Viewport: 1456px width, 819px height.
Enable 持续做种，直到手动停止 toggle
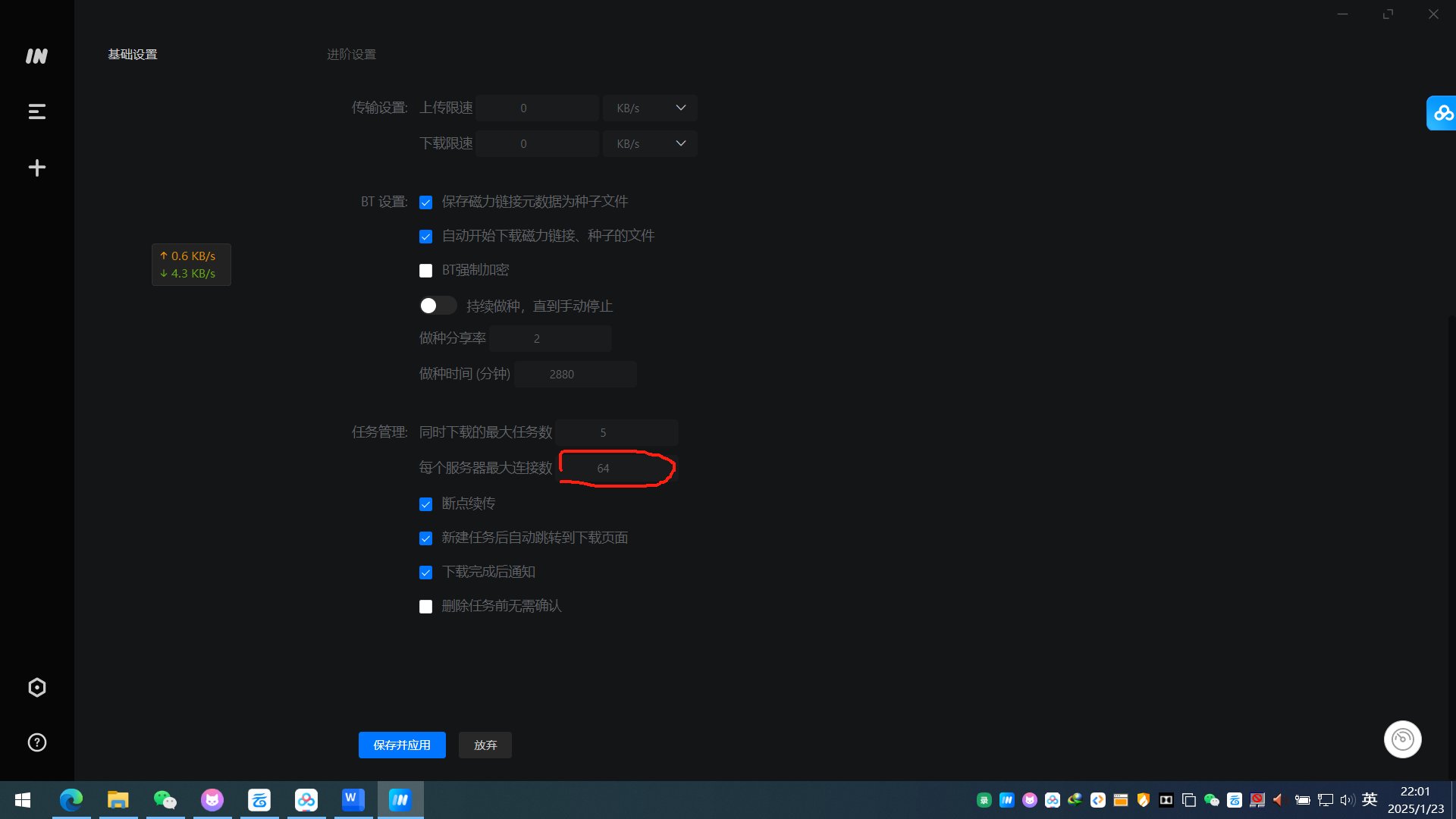(437, 305)
